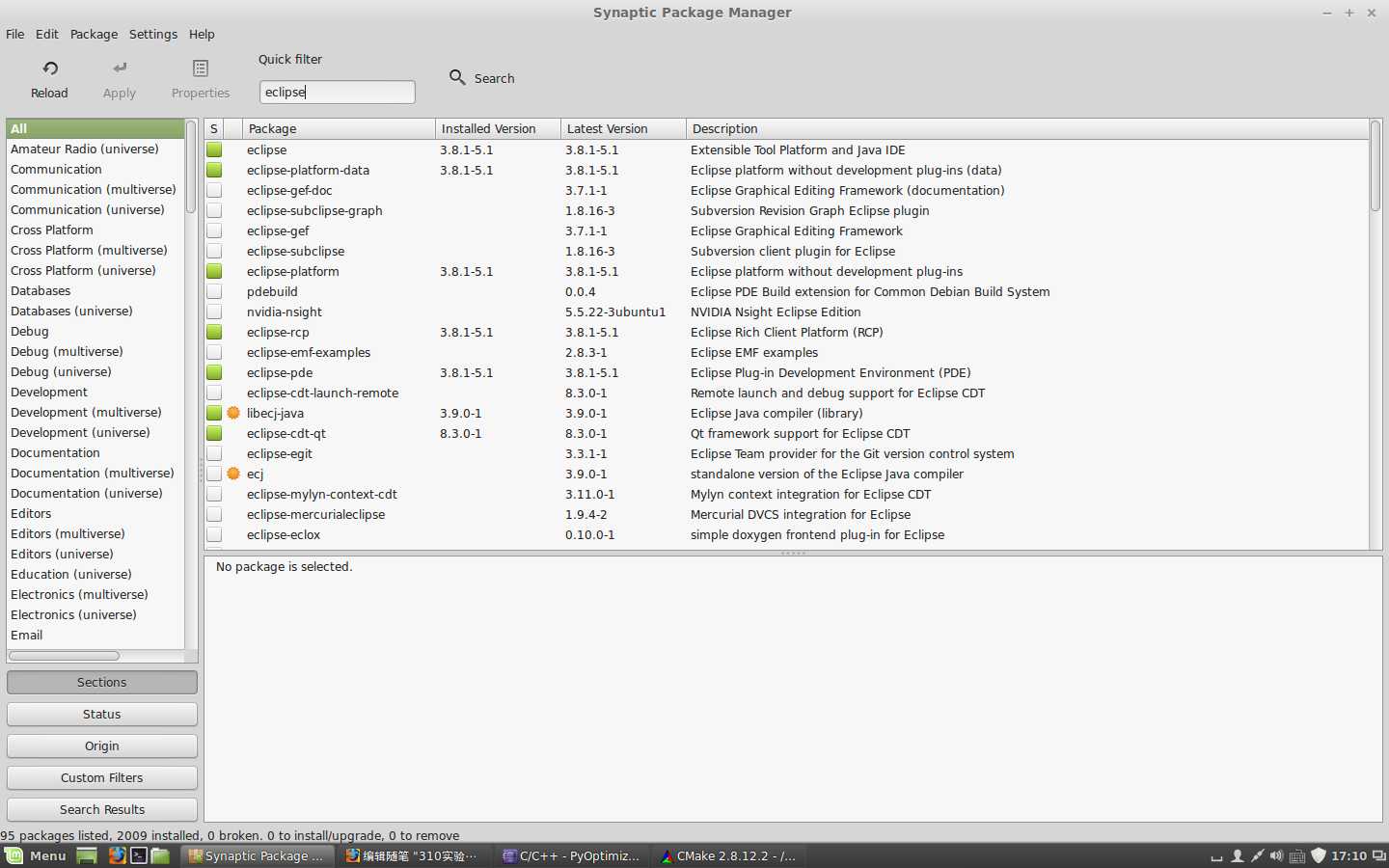Switch to the CMake 2.8.12.2 taskbar window

pyautogui.click(x=729, y=855)
